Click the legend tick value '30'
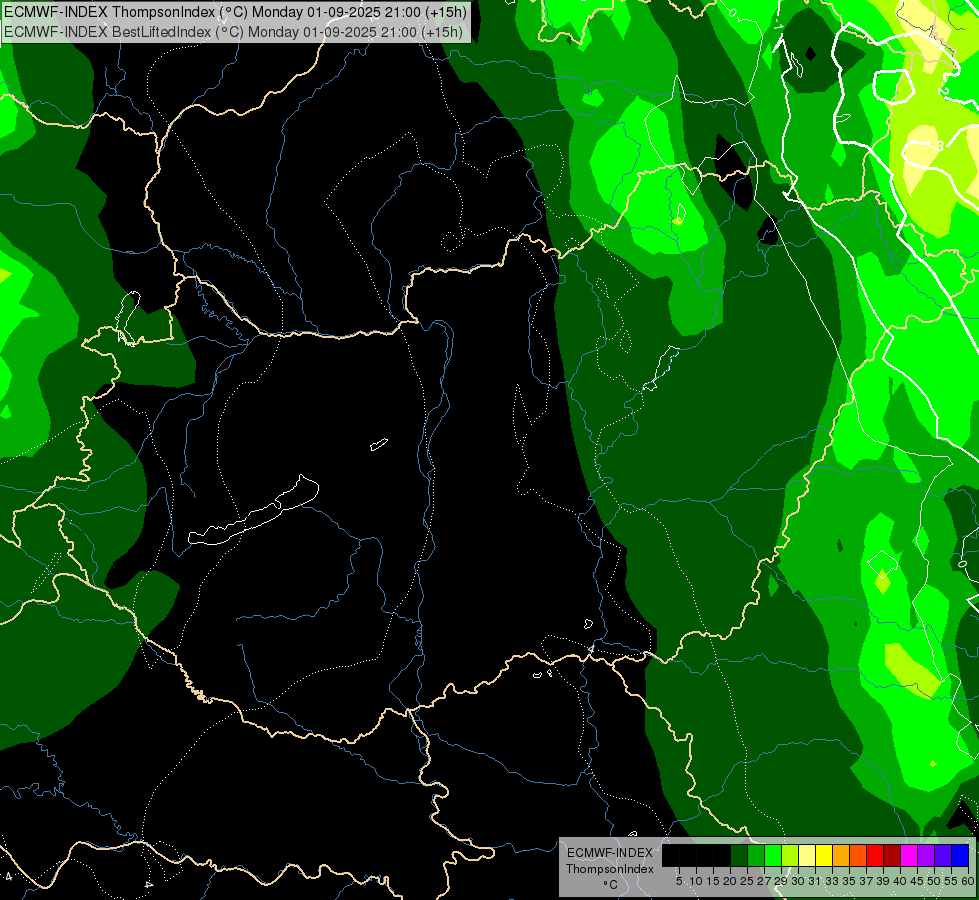The width and height of the screenshot is (979, 900). pyautogui.click(x=799, y=881)
